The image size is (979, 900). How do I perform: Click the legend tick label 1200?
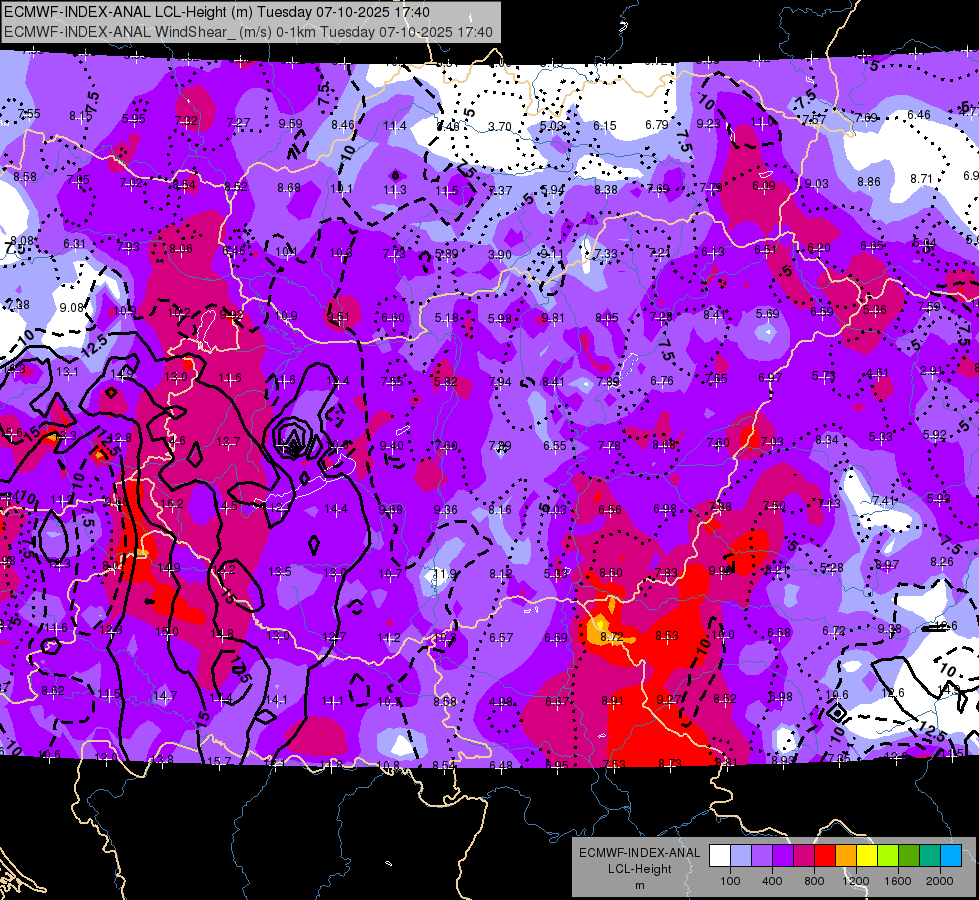(855, 881)
